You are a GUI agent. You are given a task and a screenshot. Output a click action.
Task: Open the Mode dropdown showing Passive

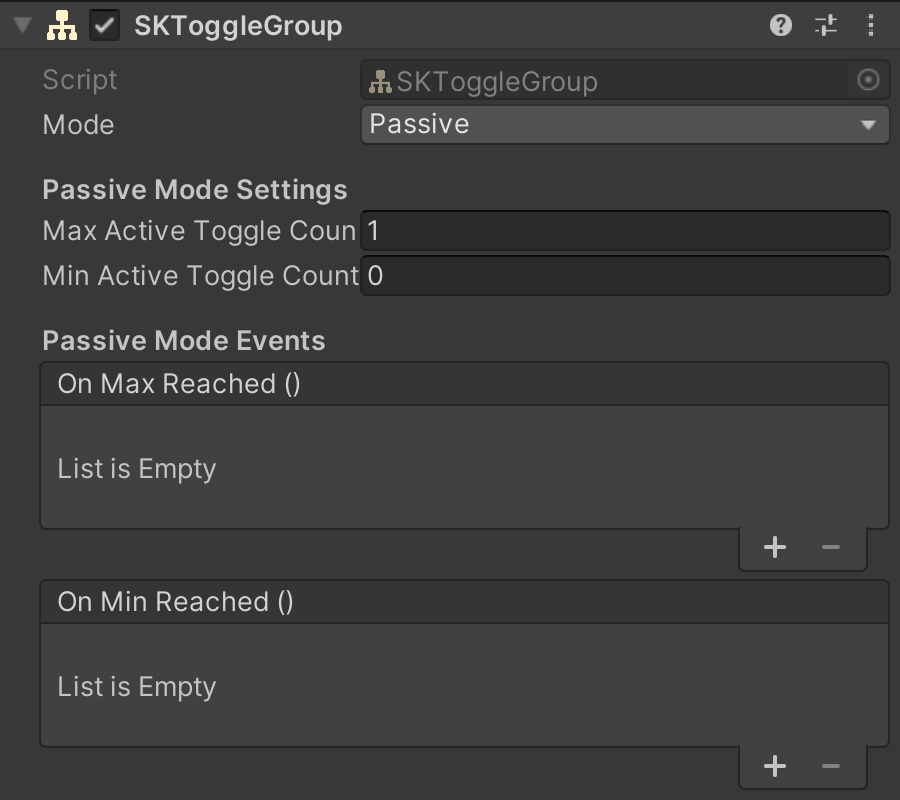click(624, 125)
